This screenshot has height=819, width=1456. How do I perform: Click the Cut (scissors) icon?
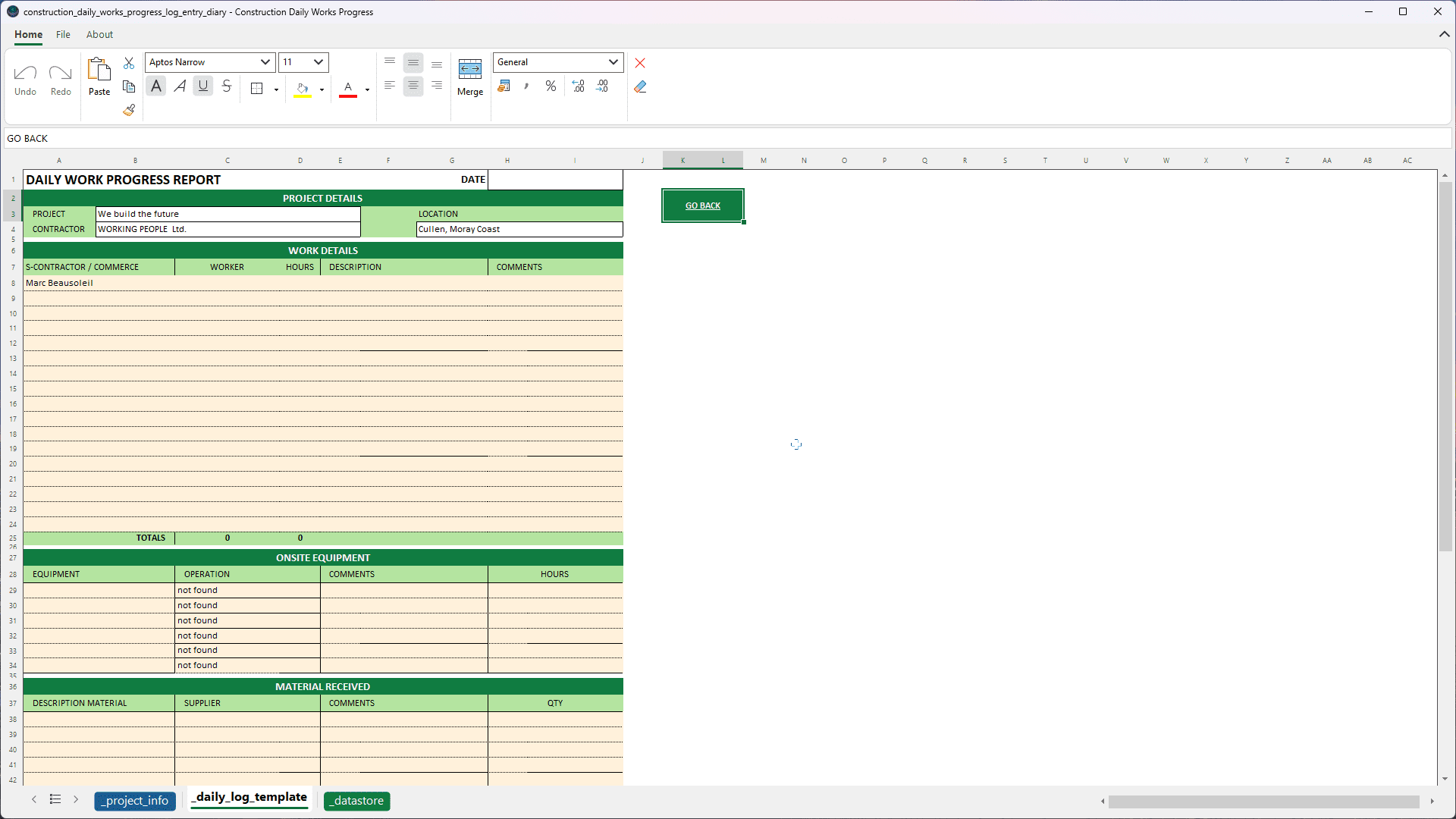[129, 63]
